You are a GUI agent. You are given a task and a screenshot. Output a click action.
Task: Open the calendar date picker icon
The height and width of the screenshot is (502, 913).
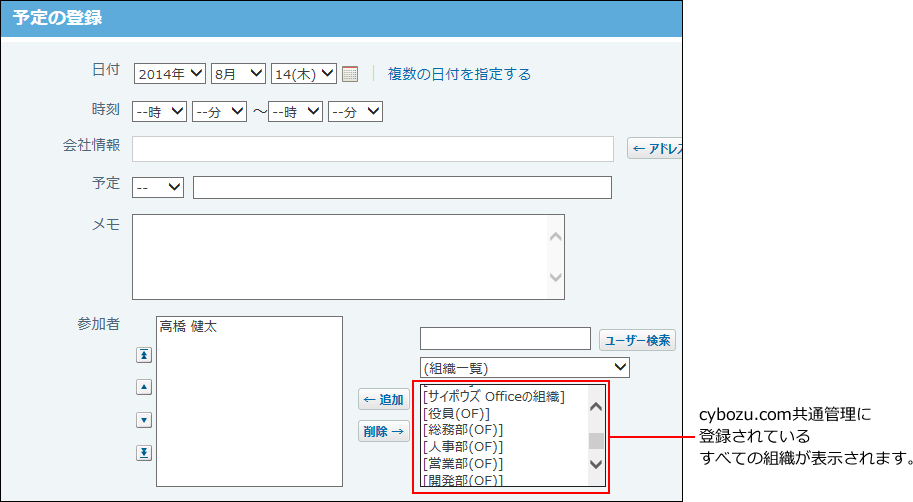click(350, 74)
